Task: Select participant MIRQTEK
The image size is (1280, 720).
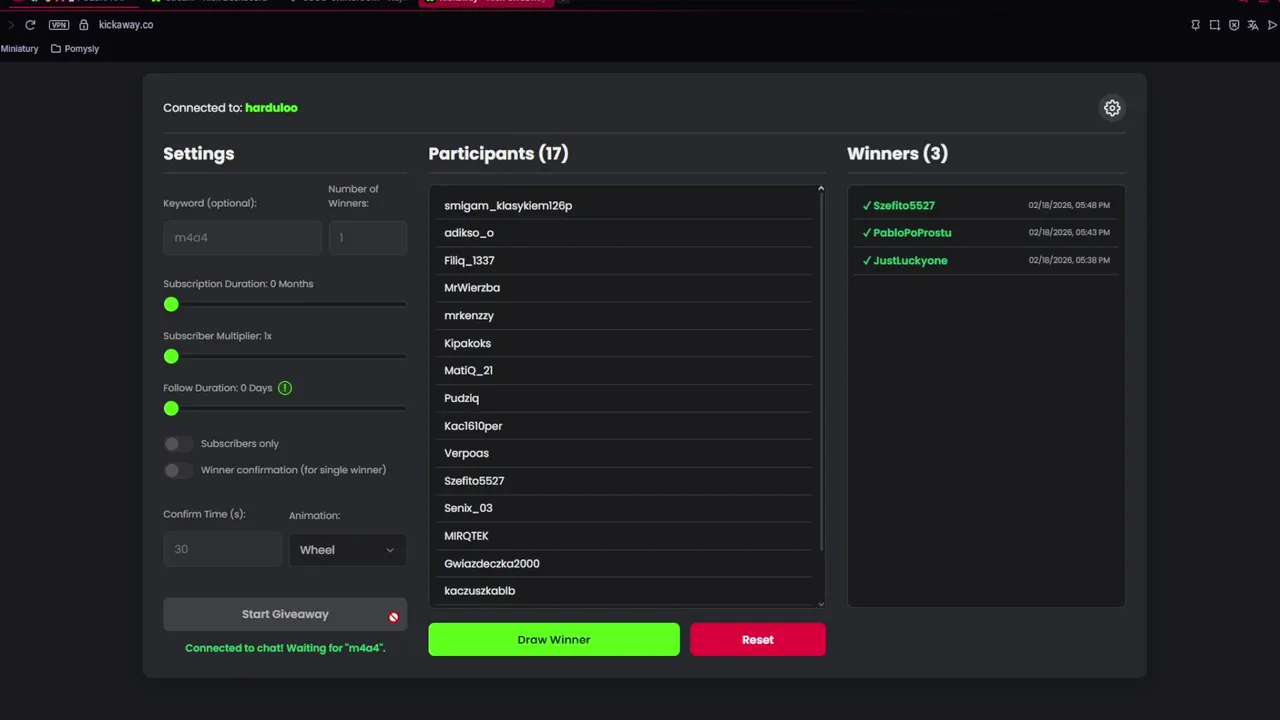Action: coord(626,536)
